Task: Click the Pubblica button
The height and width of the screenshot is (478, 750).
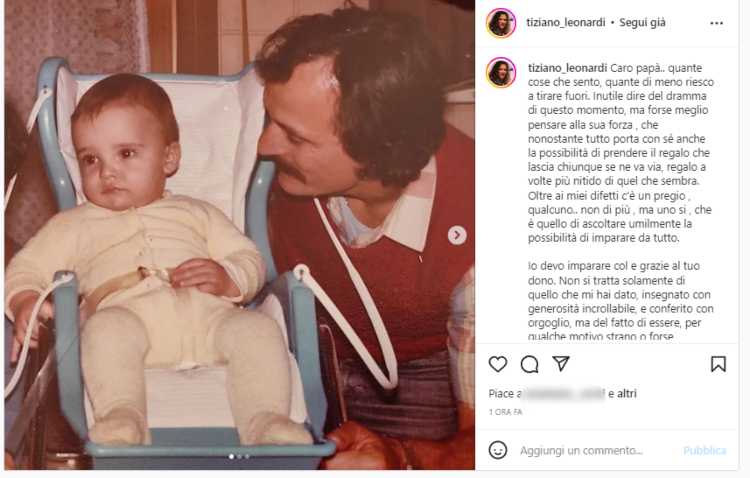Action: [x=705, y=451]
